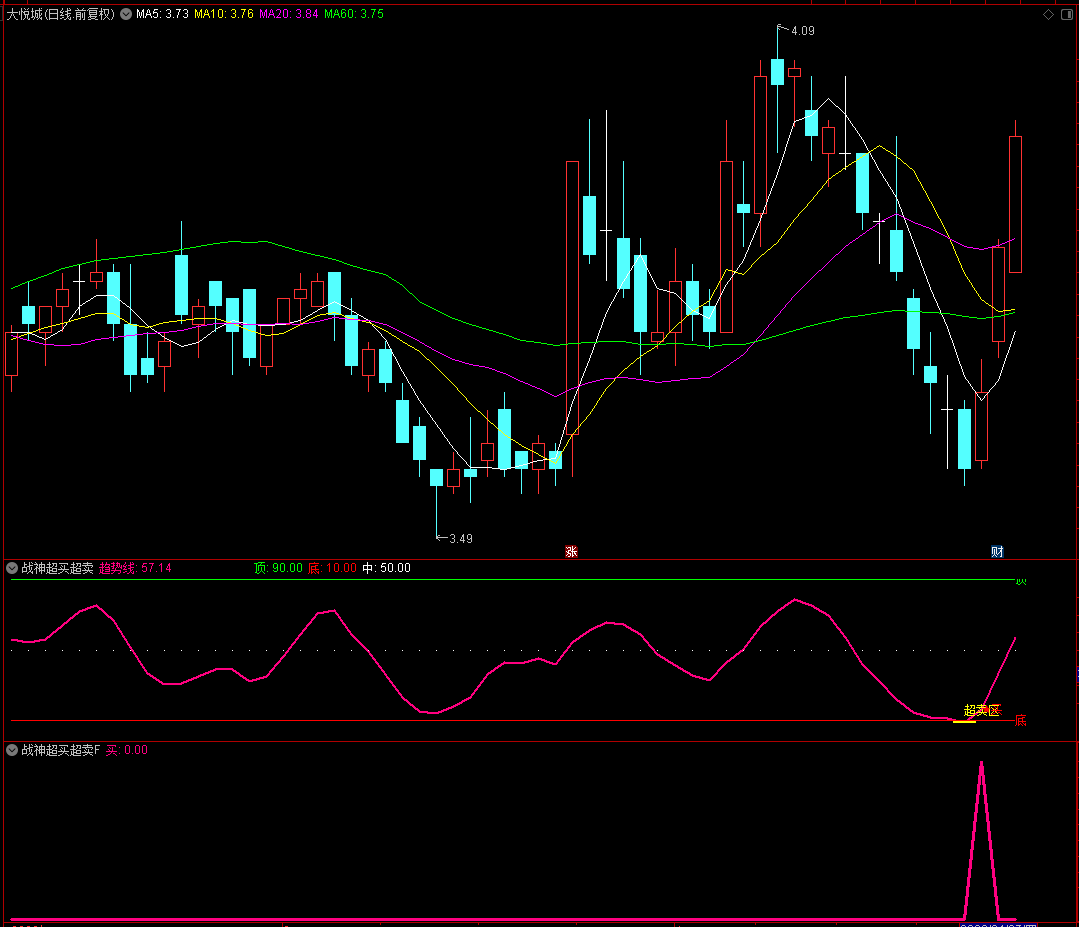Image resolution: width=1079 pixels, height=927 pixels.
Task: Select the 趋势线: 57.14 value
Action: pos(135,568)
